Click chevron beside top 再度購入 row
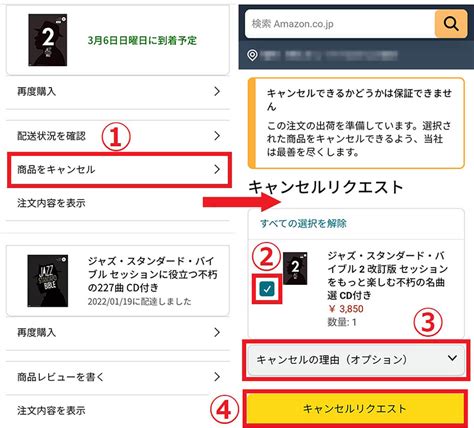 pos(217,91)
